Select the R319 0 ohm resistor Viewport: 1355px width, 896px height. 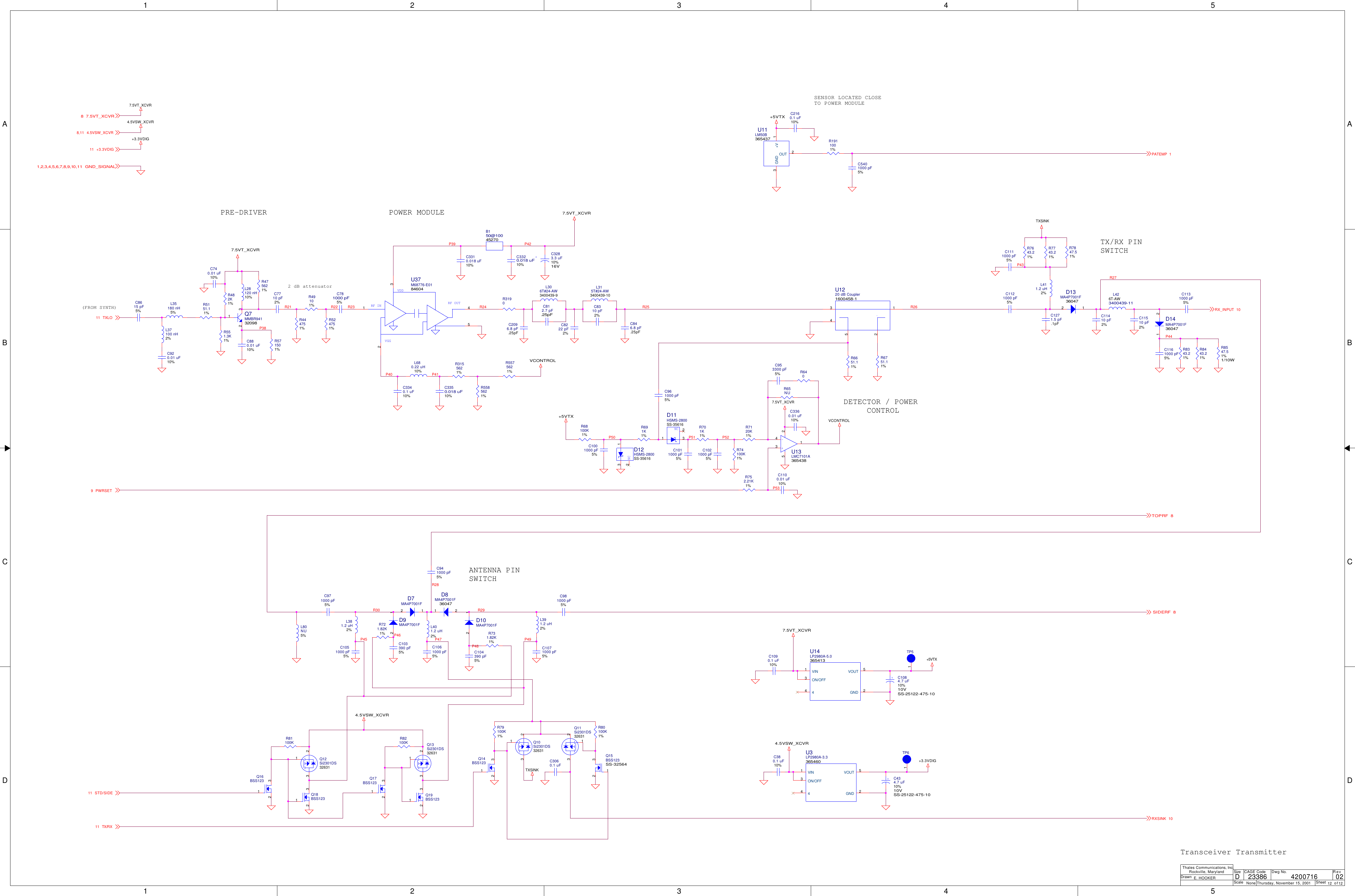point(509,309)
